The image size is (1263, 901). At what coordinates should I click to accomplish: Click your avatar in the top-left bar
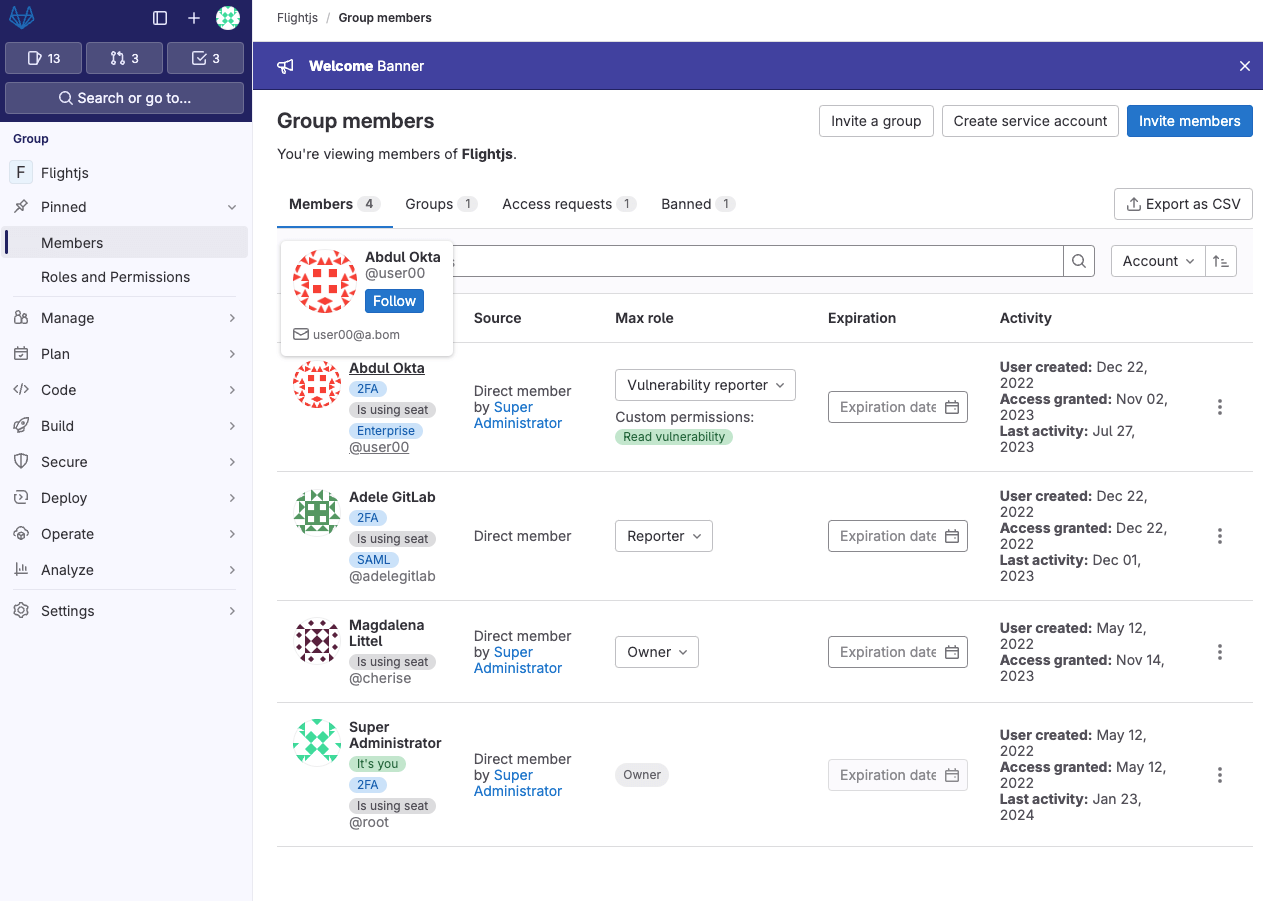click(228, 17)
